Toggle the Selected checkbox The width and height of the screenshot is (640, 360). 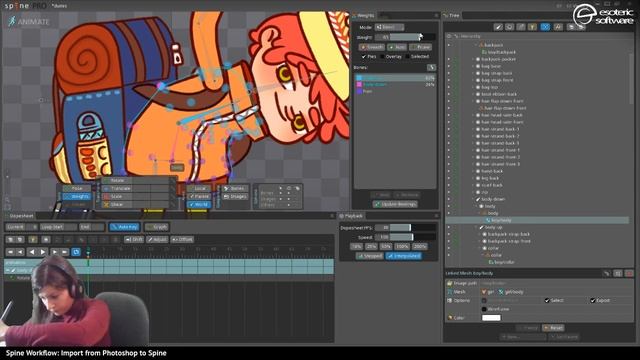pyautogui.click(x=408, y=56)
